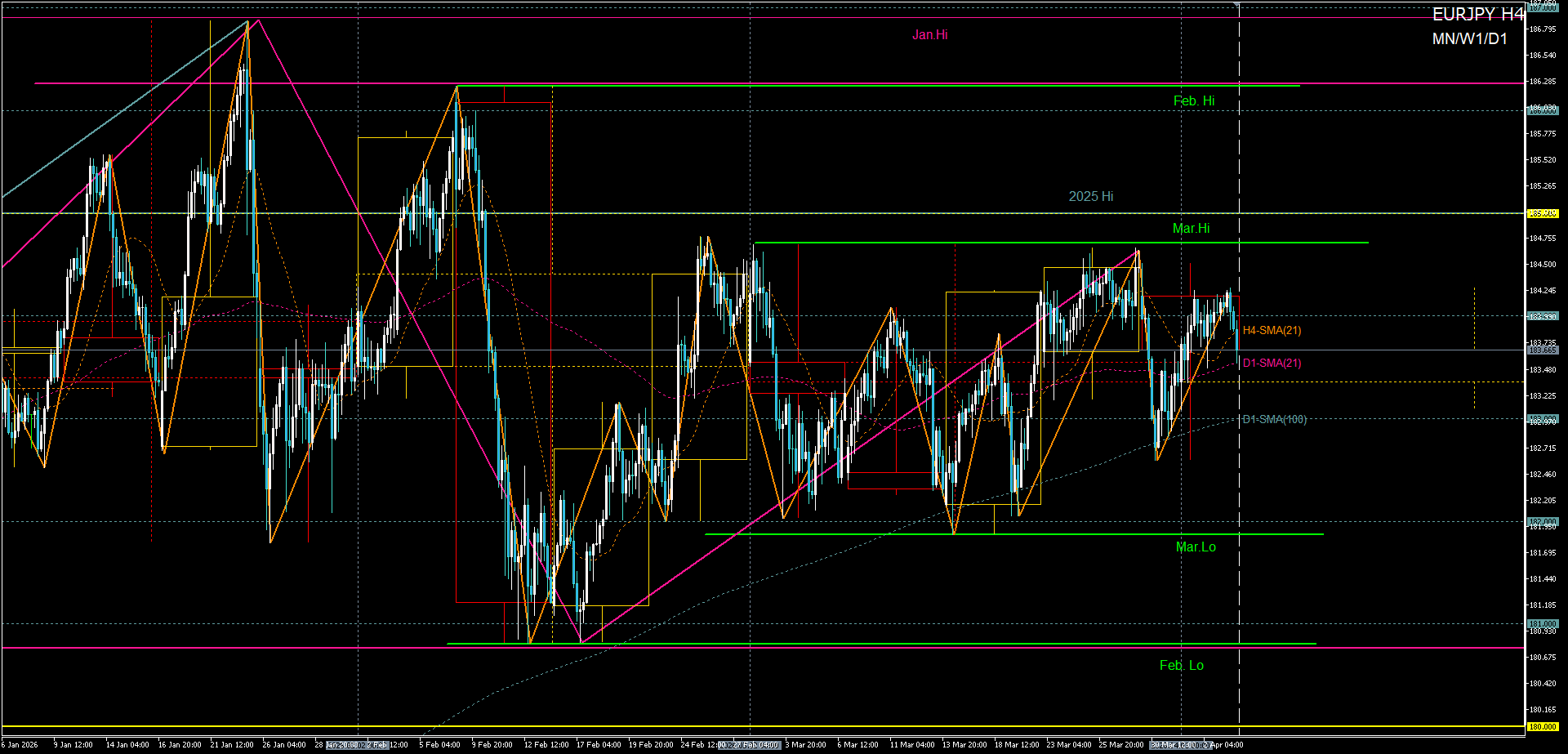Click the orange H4-SMA(21) indicator label

(1272, 331)
